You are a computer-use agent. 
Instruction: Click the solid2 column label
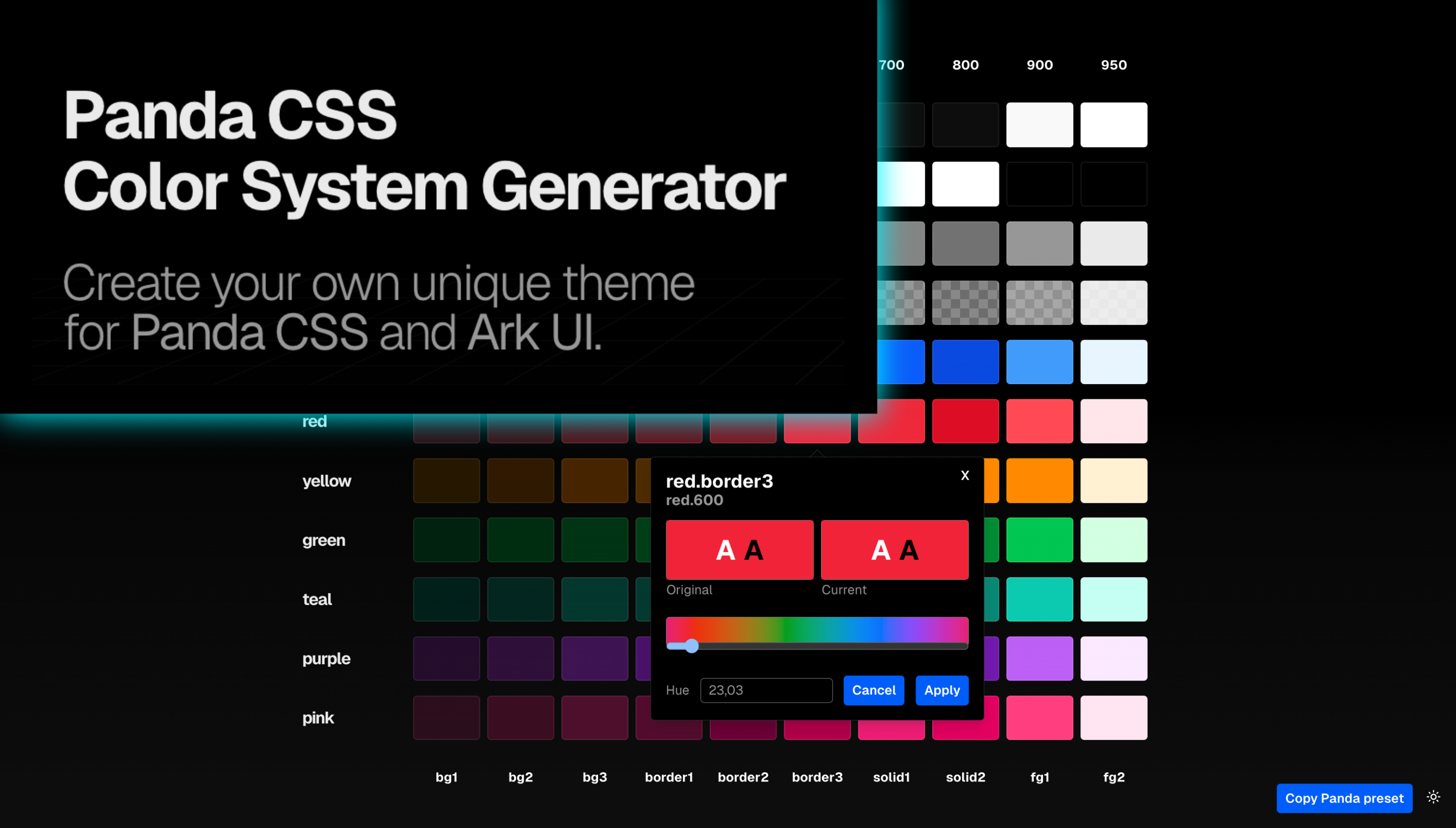coord(965,777)
